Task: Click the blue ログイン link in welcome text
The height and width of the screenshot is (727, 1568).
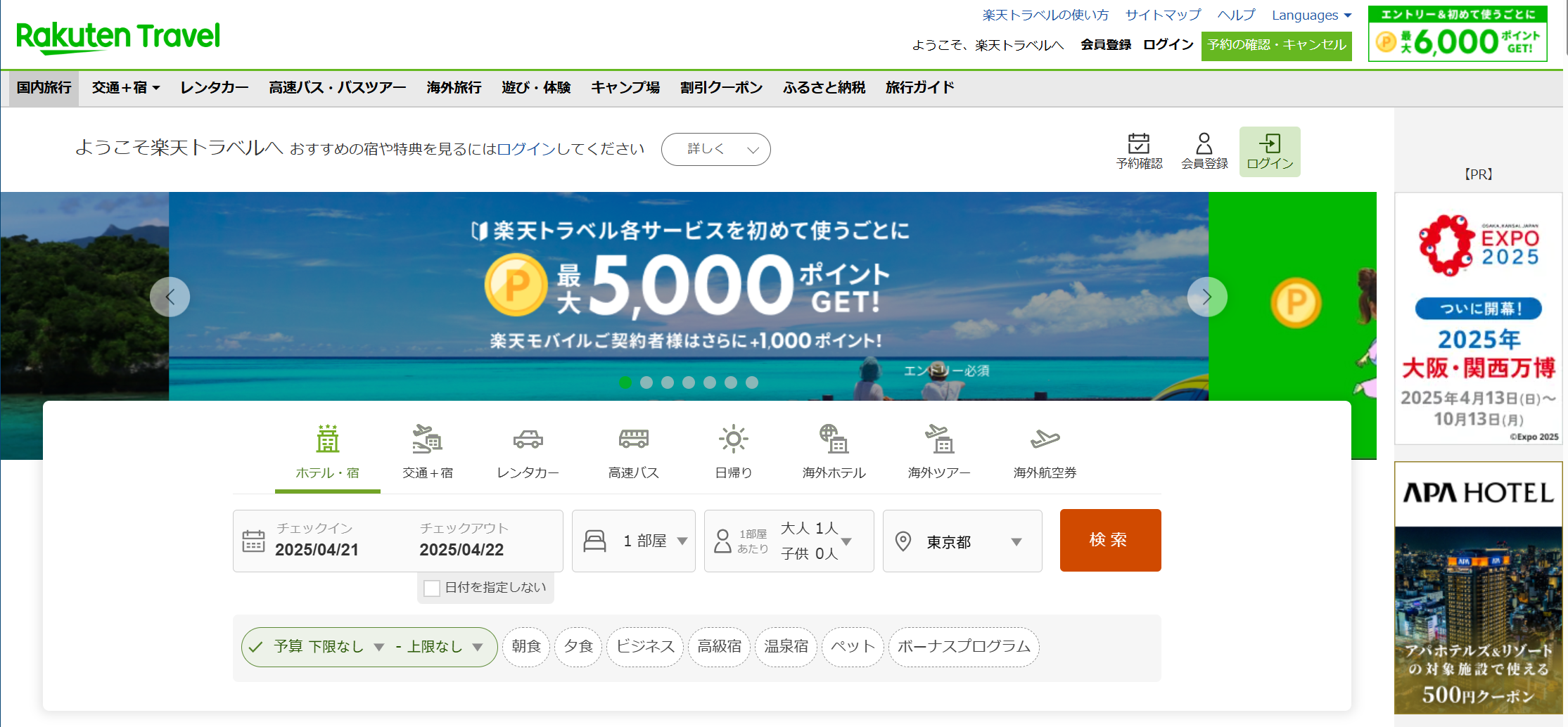Action: (x=526, y=149)
